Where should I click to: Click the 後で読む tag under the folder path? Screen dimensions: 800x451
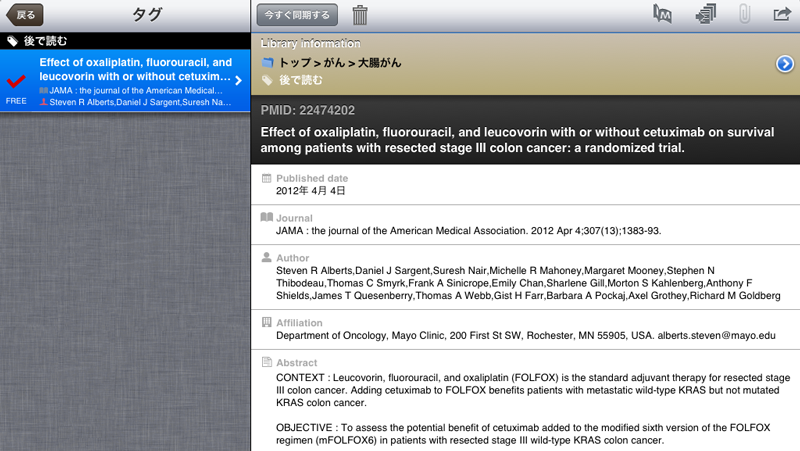(x=301, y=80)
